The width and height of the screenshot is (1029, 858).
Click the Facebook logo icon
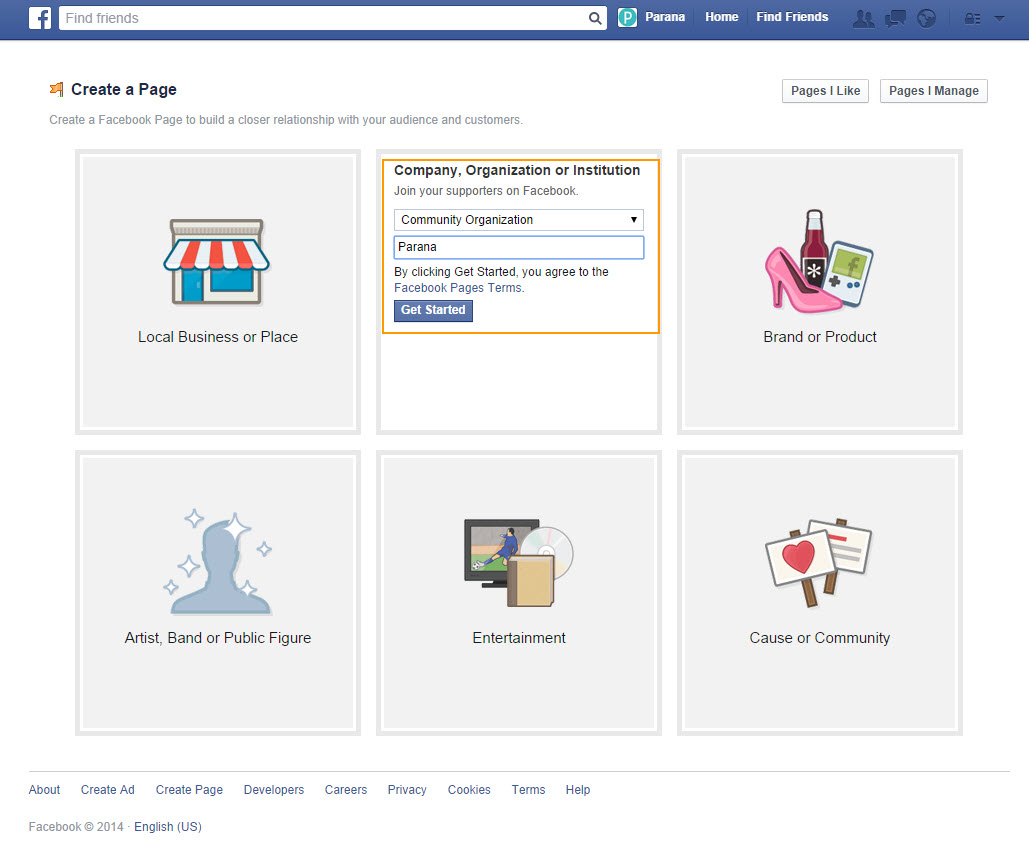pos(40,18)
